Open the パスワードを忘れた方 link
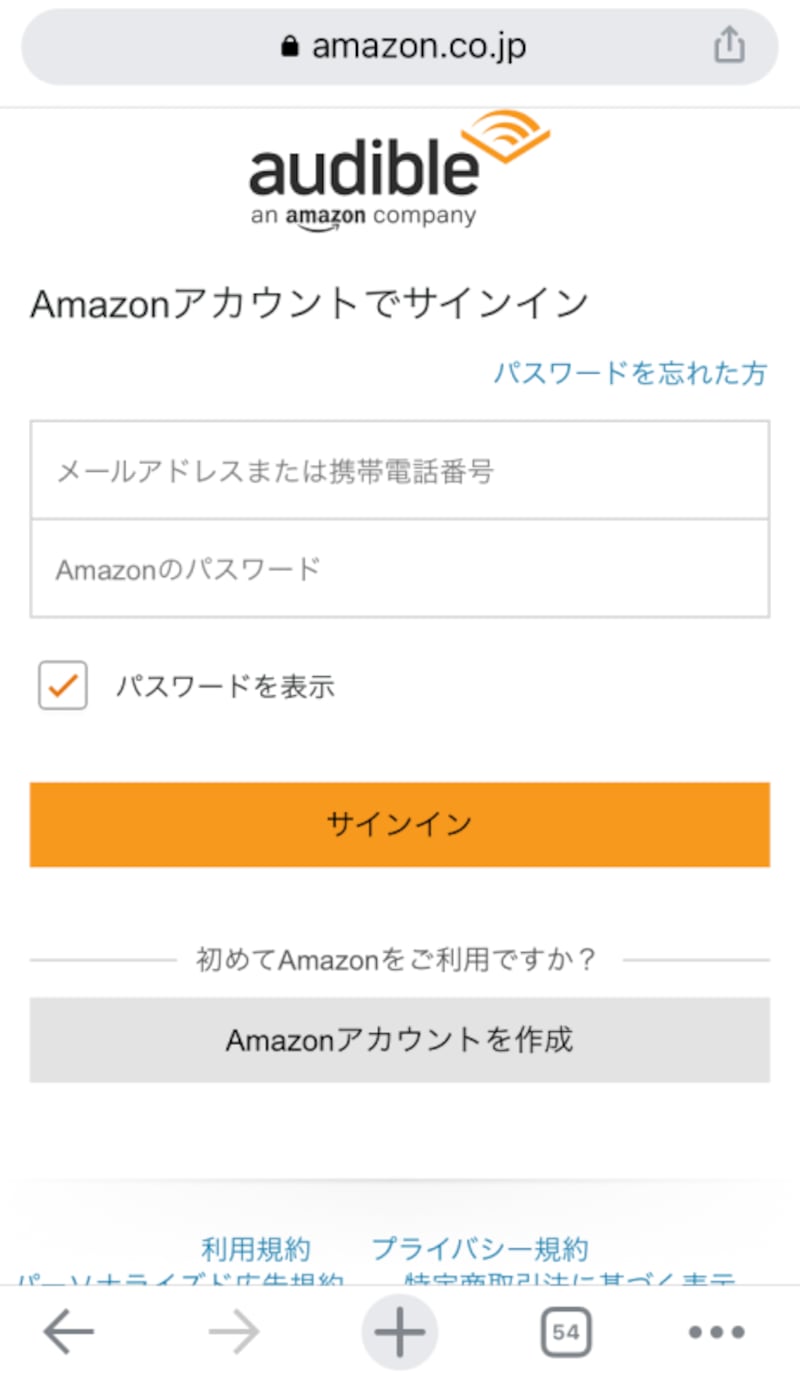Screen dimensions: 800x1379 (630, 373)
